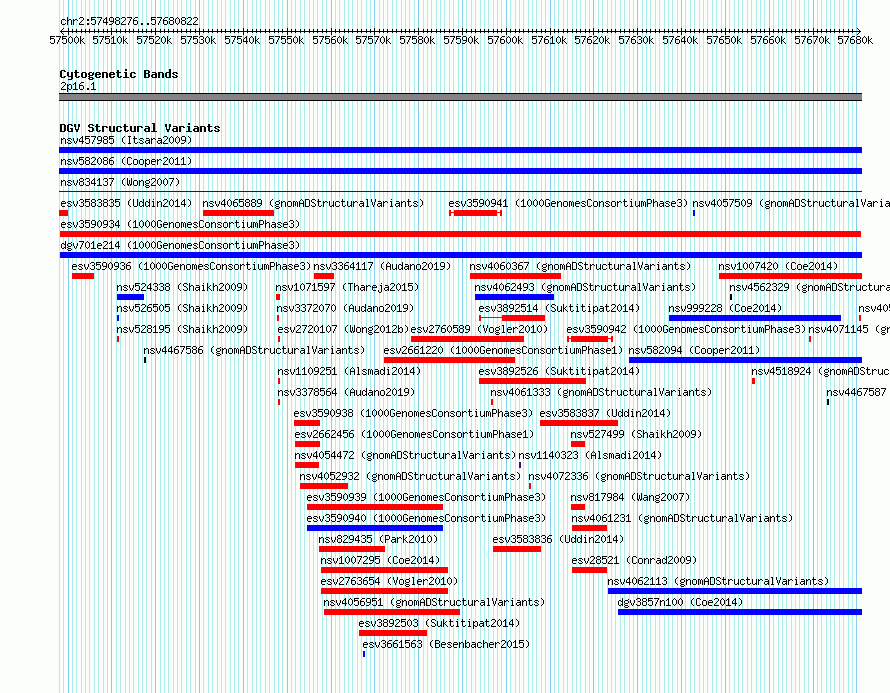This screenshot has width=890, height=693.
Task: Select the esv3590940 variant label
Action: [426, 518]
